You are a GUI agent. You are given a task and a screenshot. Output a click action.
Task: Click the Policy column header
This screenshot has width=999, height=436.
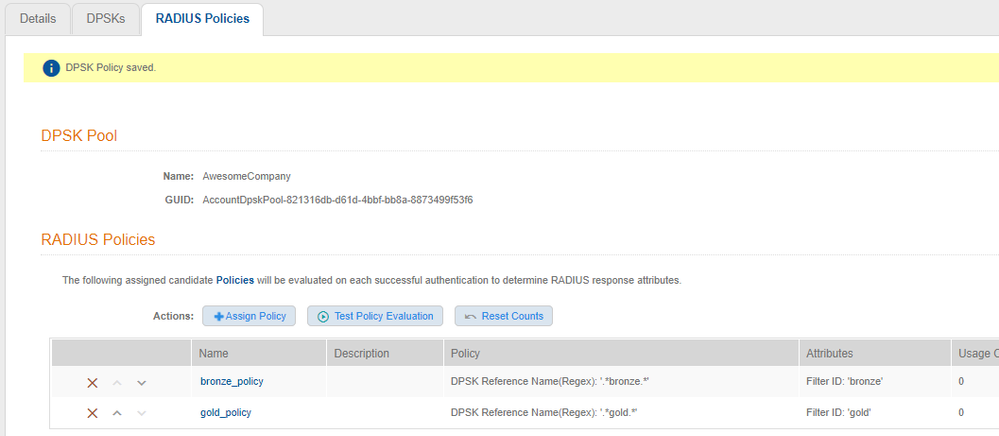coord(466,353)
